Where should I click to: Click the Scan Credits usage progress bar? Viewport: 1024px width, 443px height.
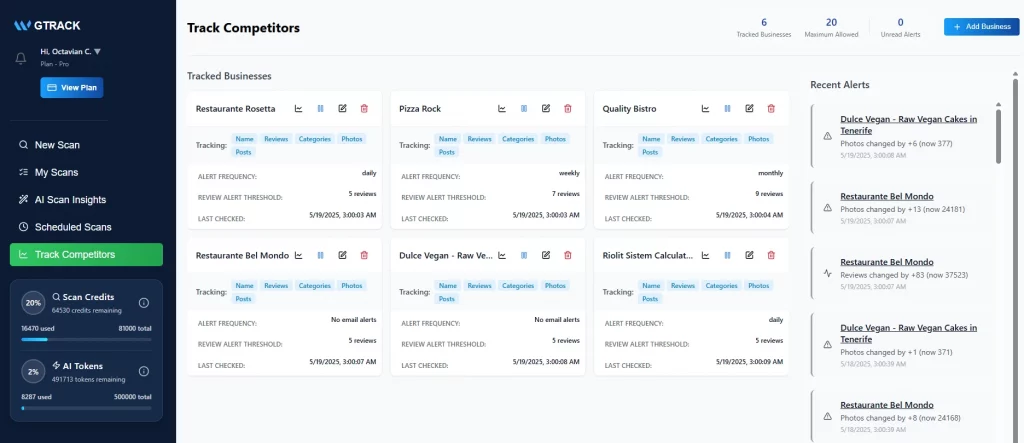coord(86,340)
